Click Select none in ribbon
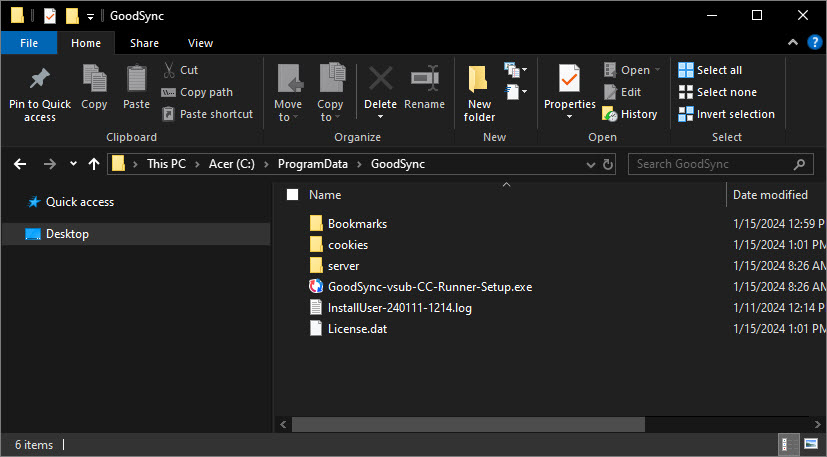Viewport: 827px width, 457px height. click(717, 92)
